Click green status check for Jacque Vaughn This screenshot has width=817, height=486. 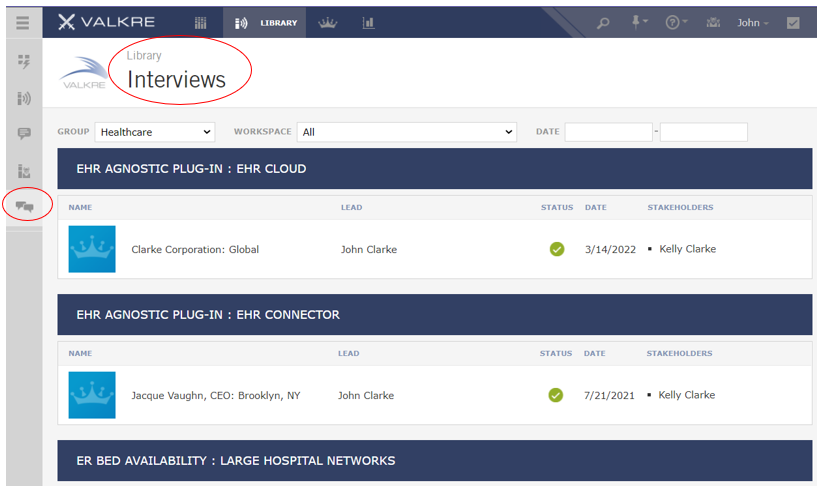(555, 395)
